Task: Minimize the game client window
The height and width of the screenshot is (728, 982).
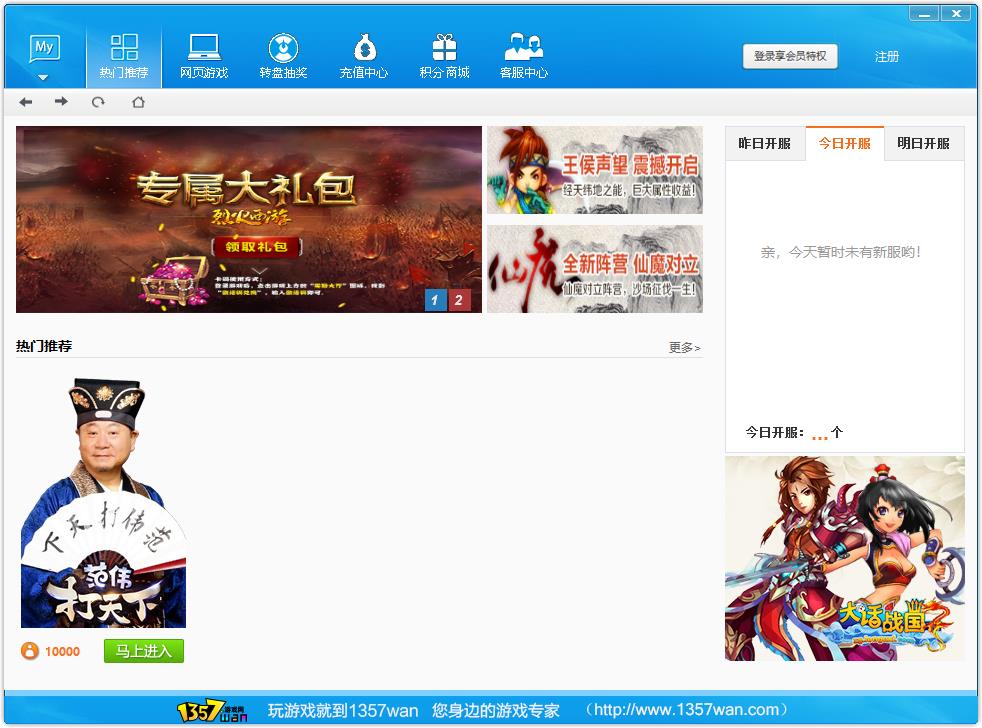Action: (924, 13)
